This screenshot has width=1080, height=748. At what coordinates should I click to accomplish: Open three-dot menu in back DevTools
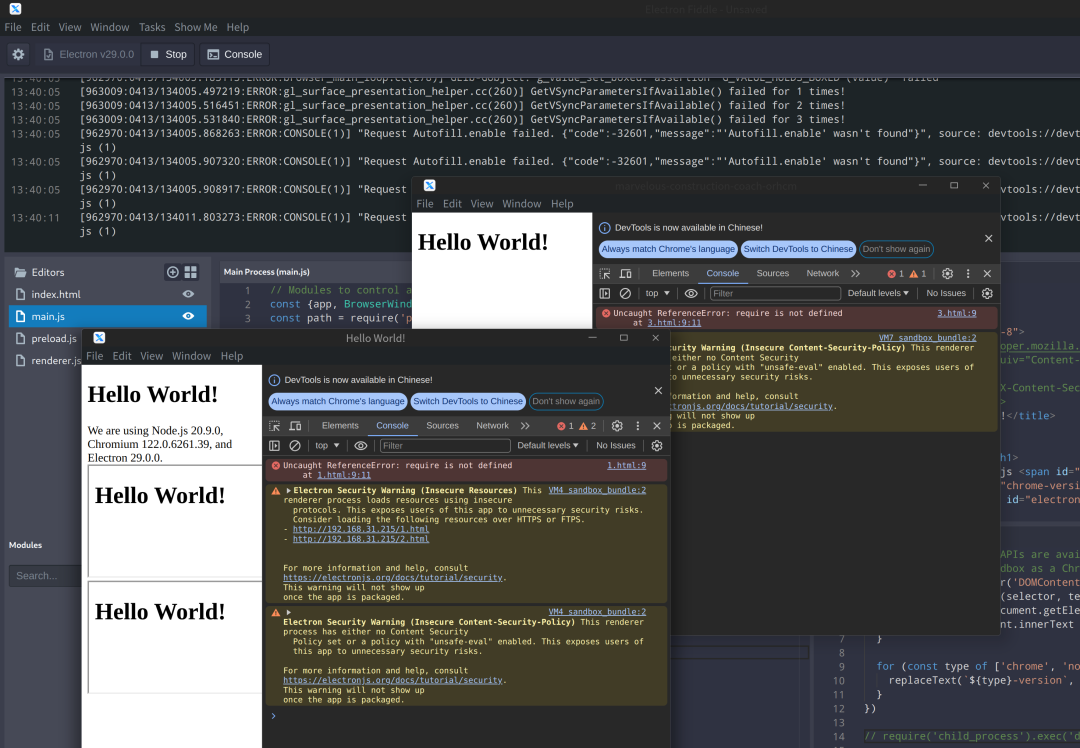[968, 273]
